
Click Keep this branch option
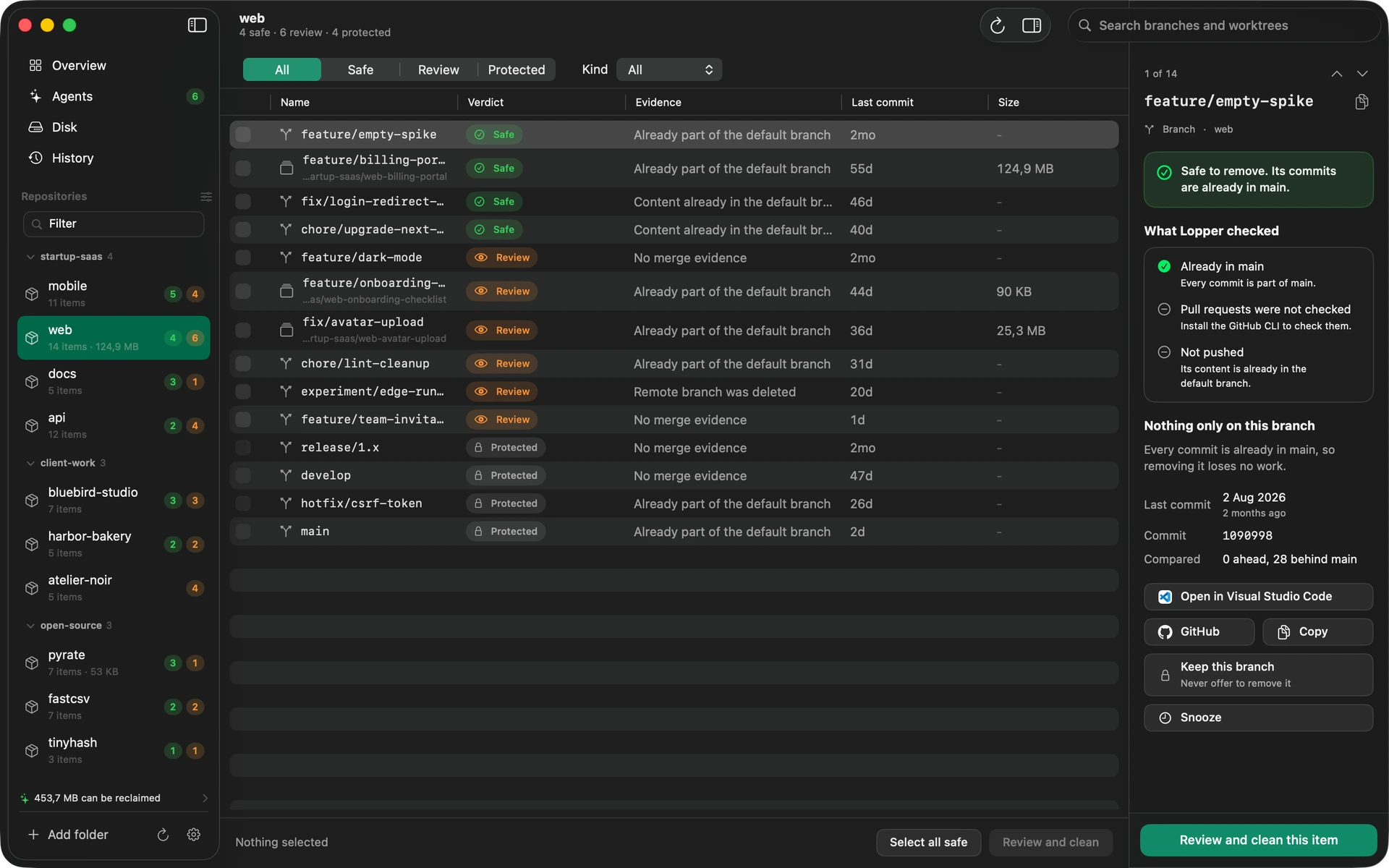[x=1258, y=675]
